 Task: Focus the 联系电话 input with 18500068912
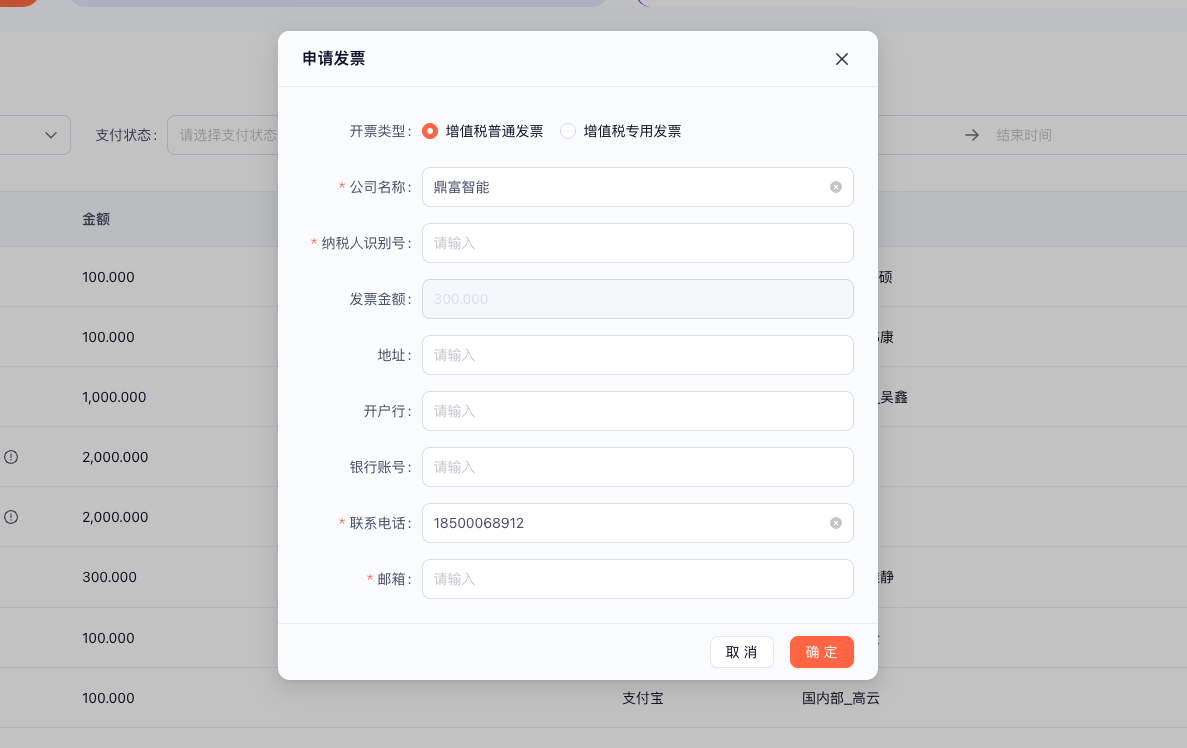coord(637,523)
